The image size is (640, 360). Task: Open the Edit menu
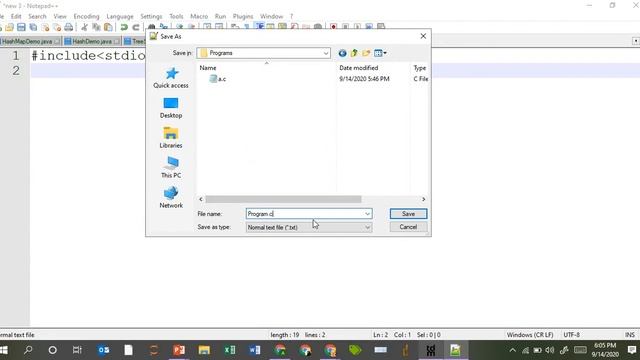click(16, 16)
